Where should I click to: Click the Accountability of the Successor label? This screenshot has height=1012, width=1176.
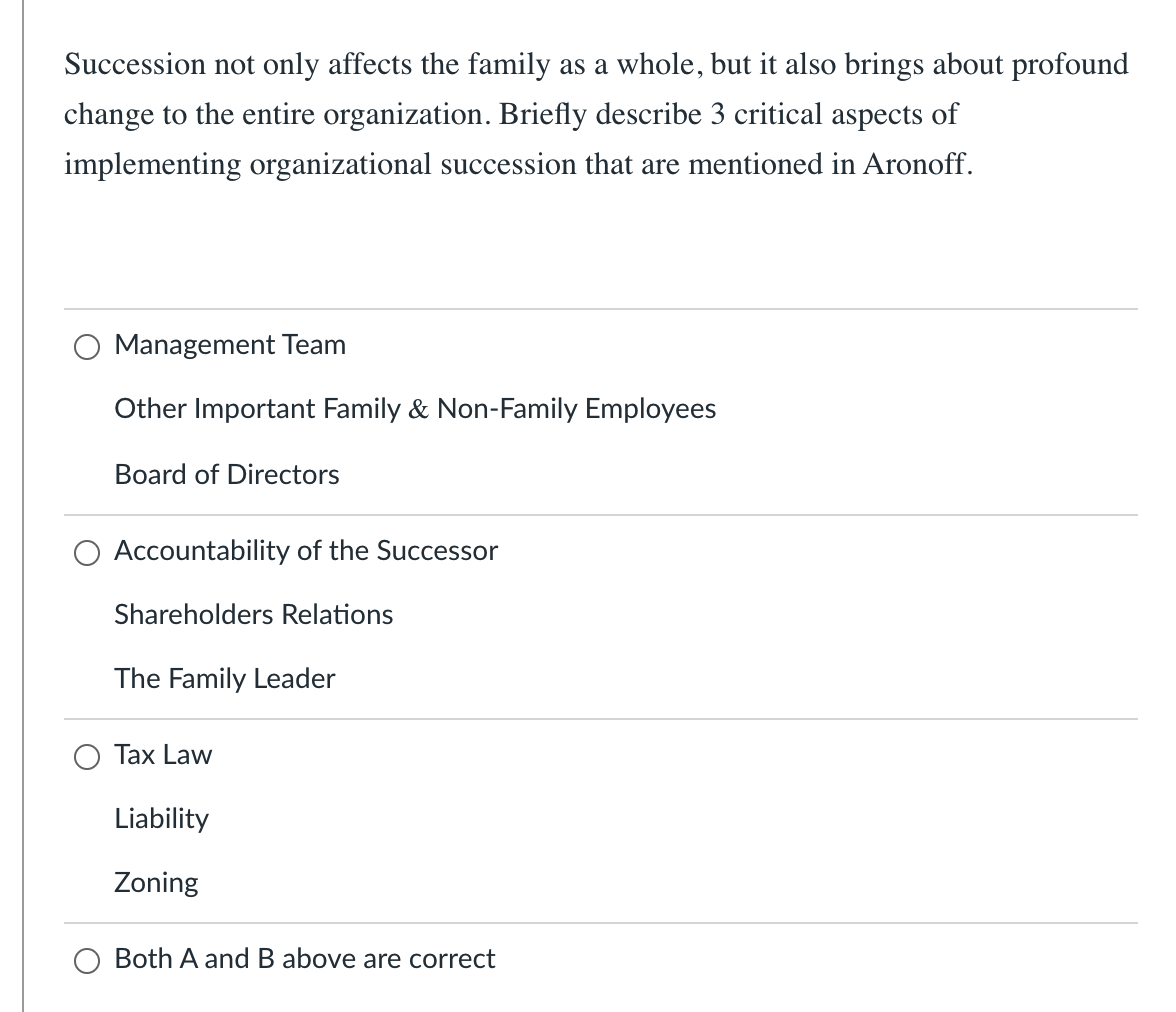coord(307,551)
